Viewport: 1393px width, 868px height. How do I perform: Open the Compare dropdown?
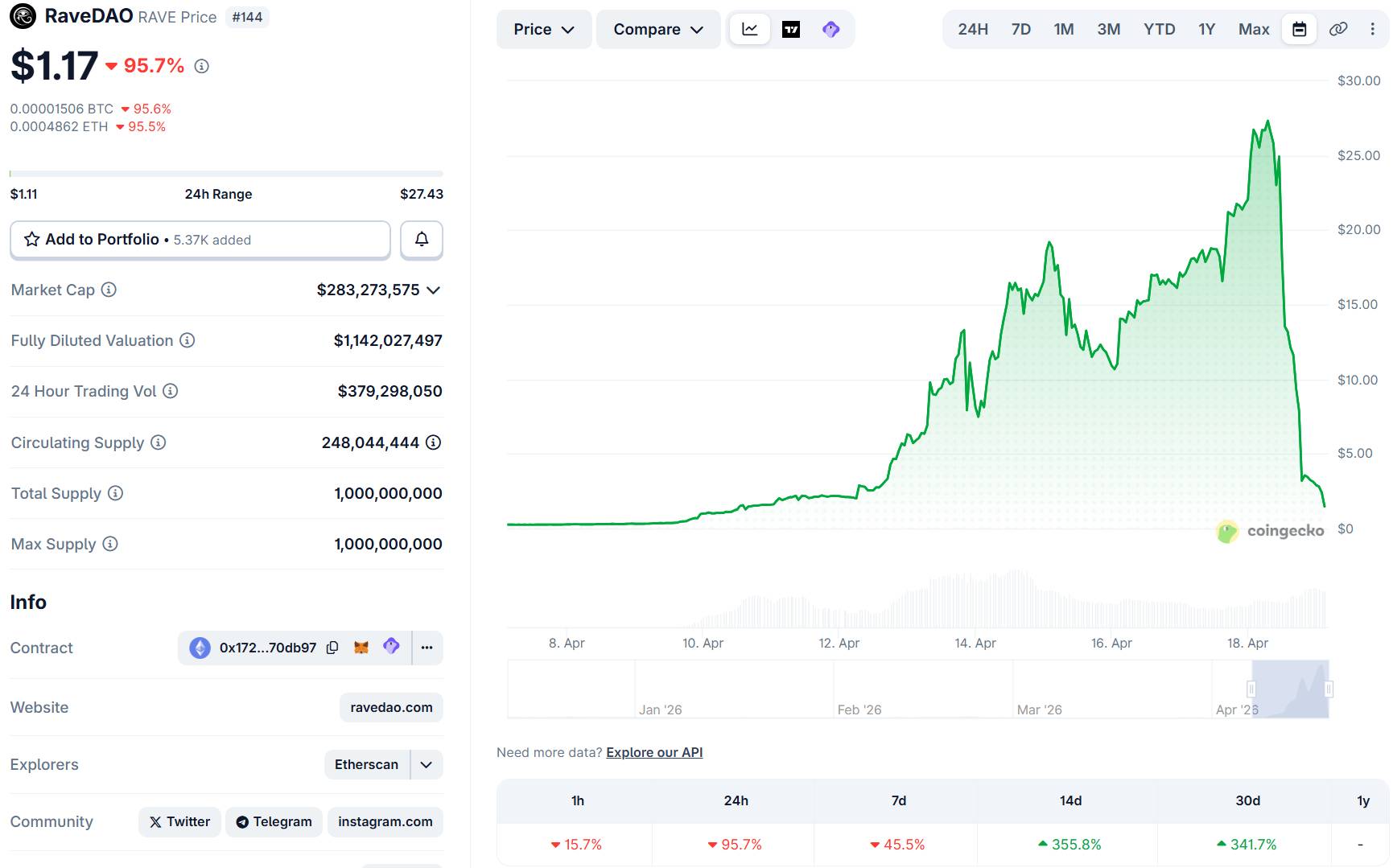(658, 29)
